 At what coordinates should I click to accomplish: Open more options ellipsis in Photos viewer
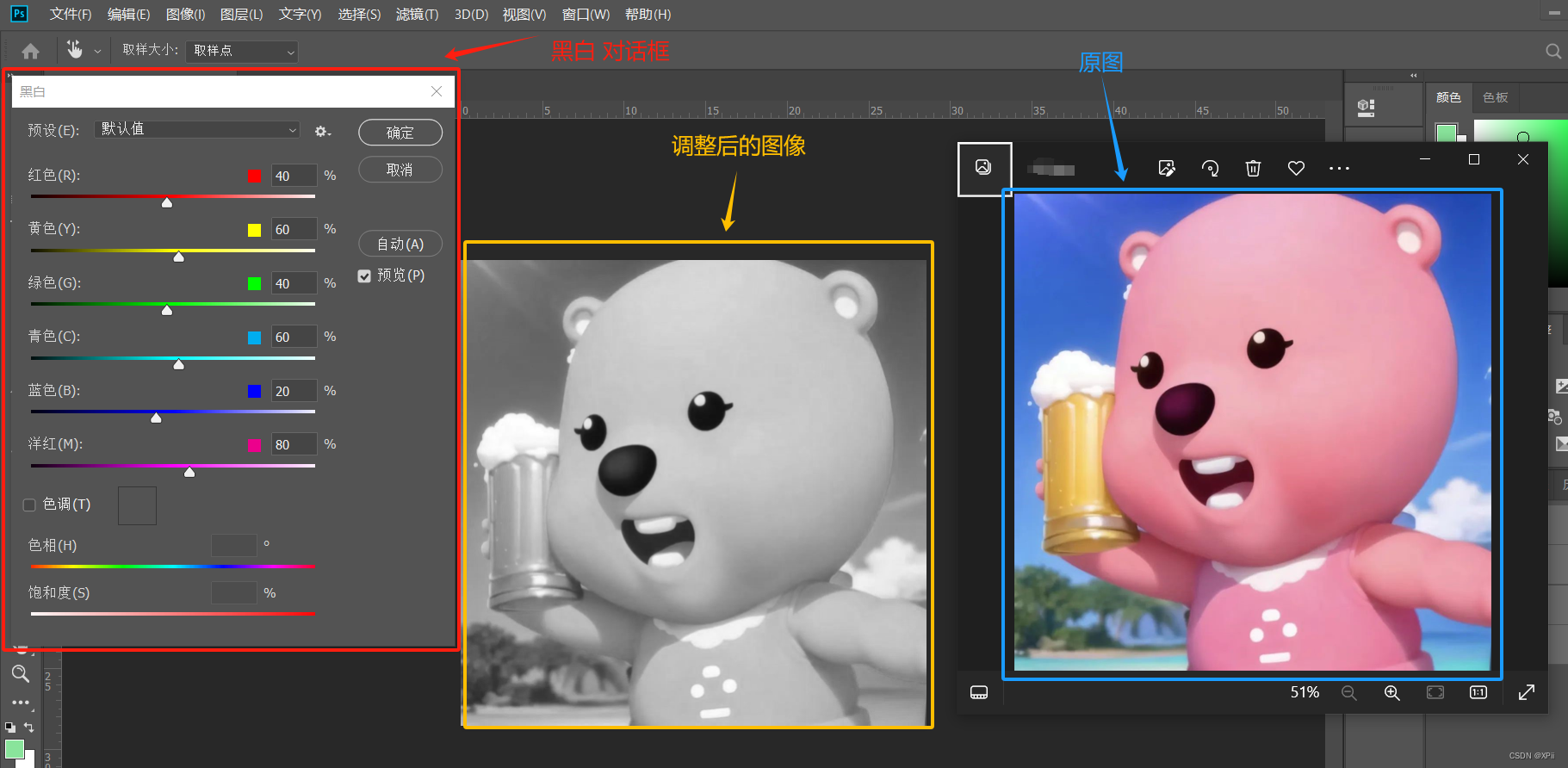1339,168
